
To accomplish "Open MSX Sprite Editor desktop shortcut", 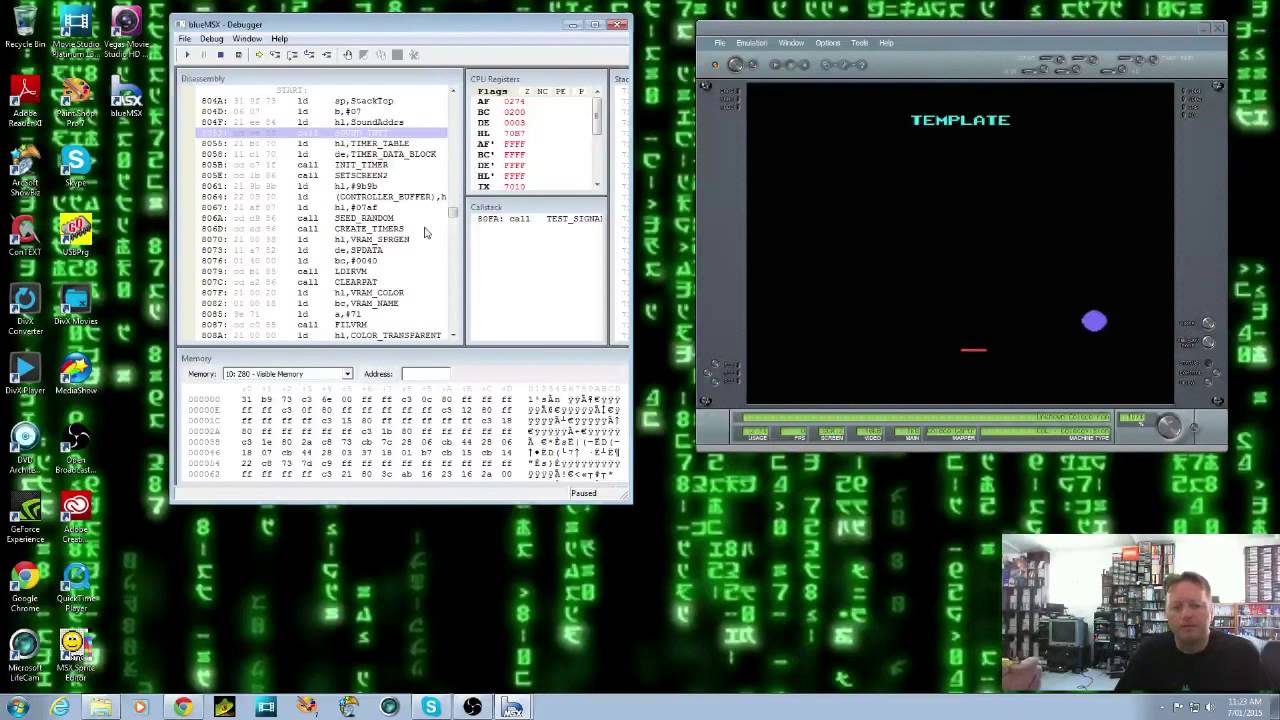I will 75,656.
